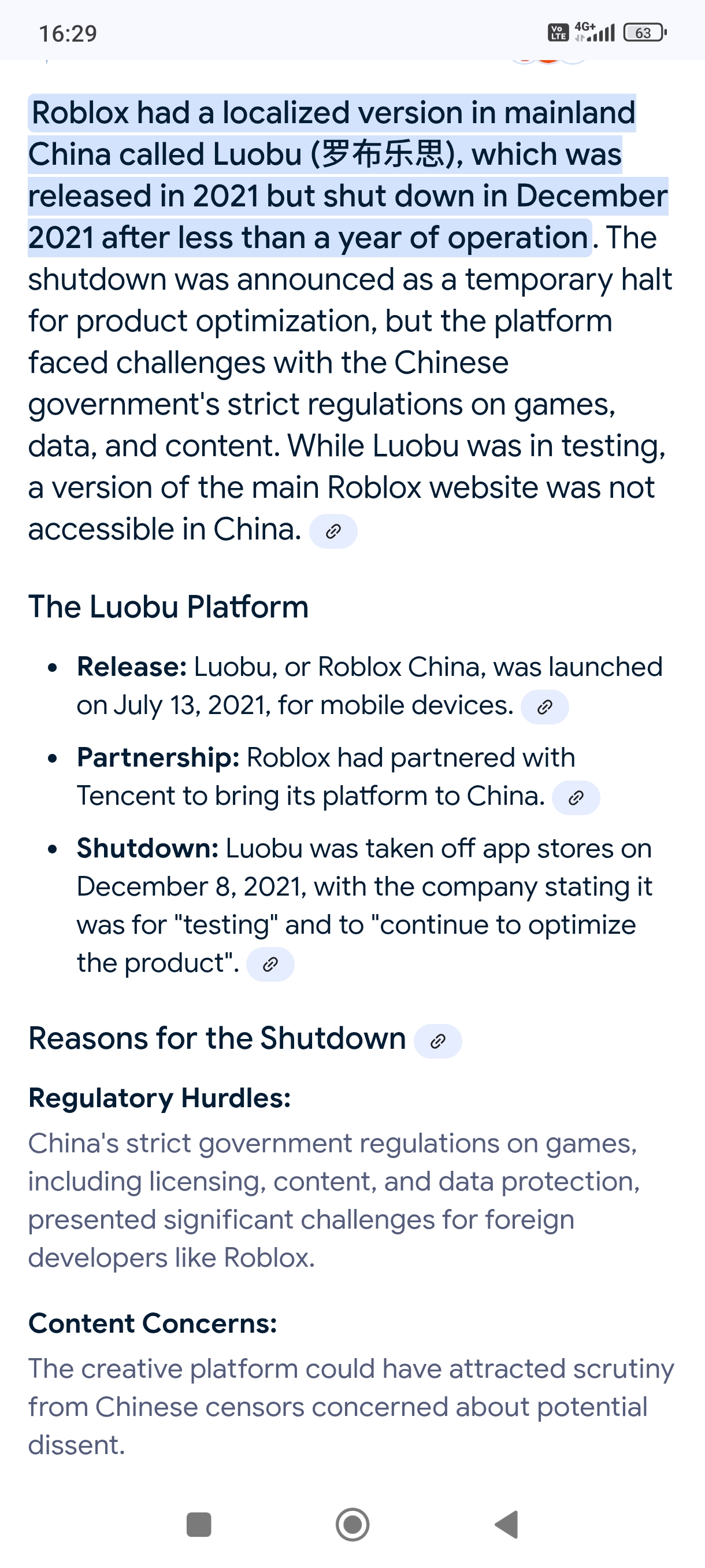The width and height of the screenshot is (705, 1568).
Task: Open the citation link after "for mobile devices."
Action: pyautogui.click(x=544, y=707)
